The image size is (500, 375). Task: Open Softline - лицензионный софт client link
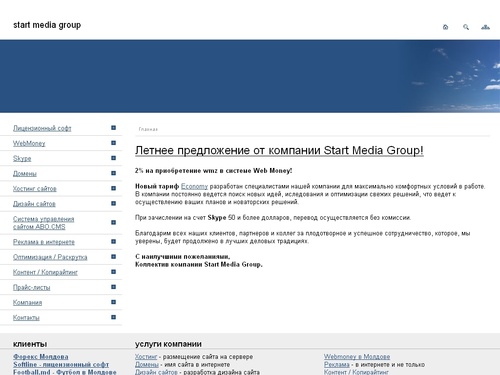point(61,364)
